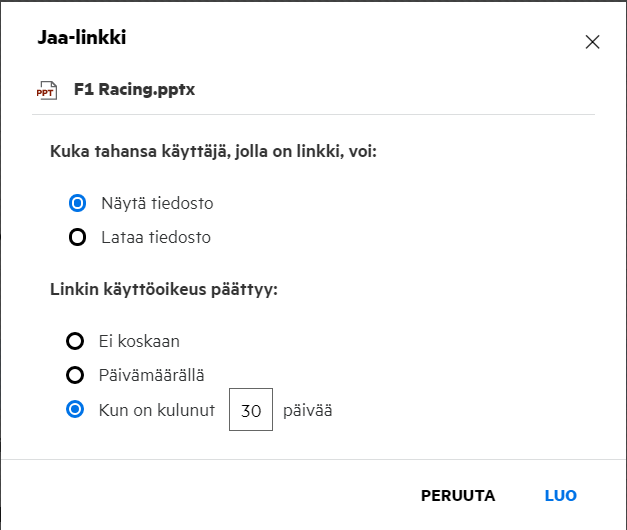Create the link with the LUO button
This screenshot has width=627, height=530.
pos(560,495)
